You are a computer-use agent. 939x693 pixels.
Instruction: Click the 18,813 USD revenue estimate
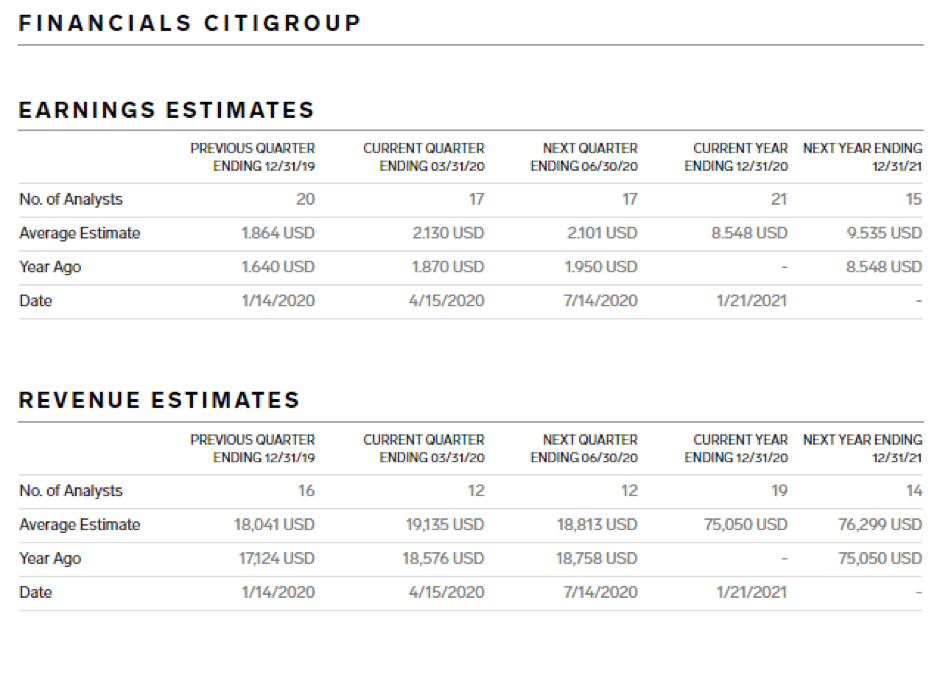pyautogui.click(x=597, y=525)
